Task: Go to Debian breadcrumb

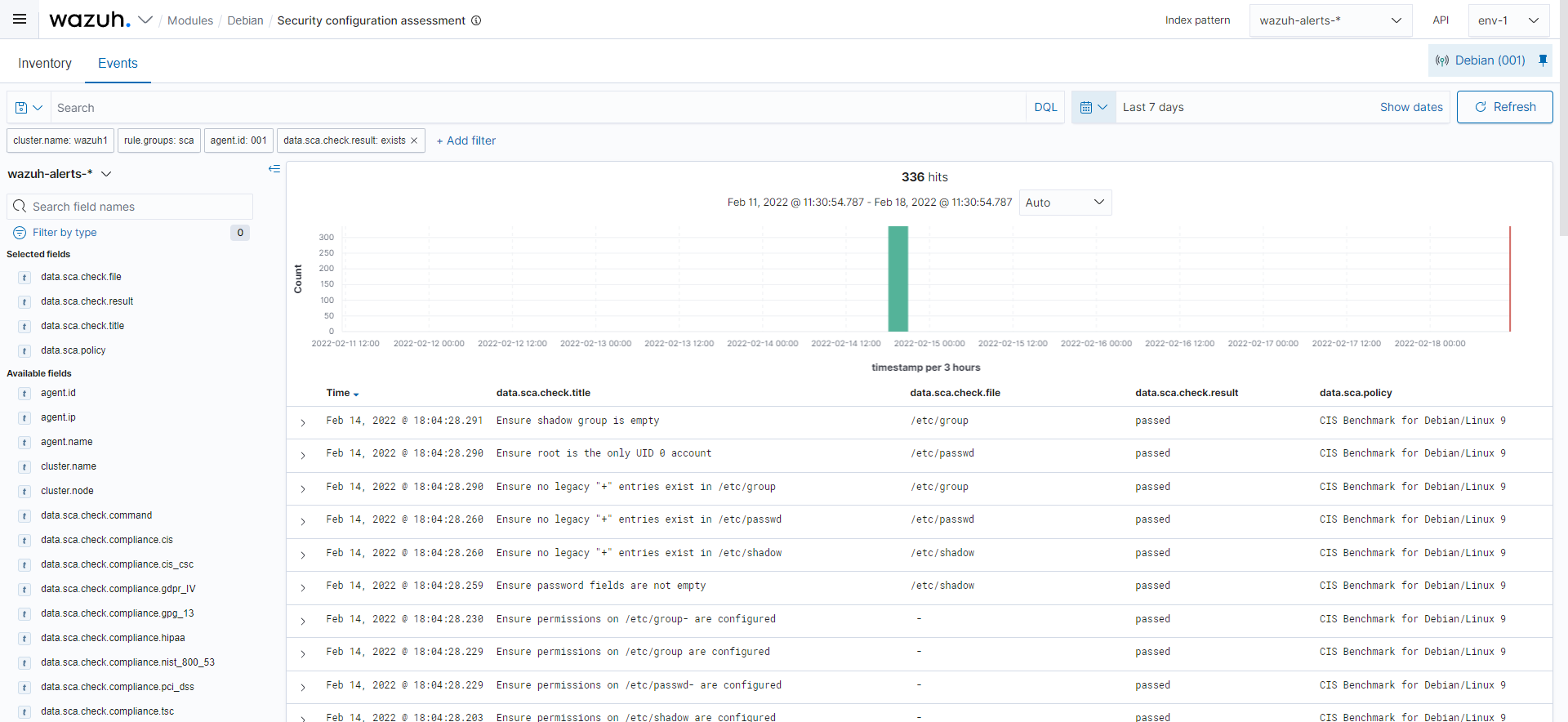Action: [245, 20]
